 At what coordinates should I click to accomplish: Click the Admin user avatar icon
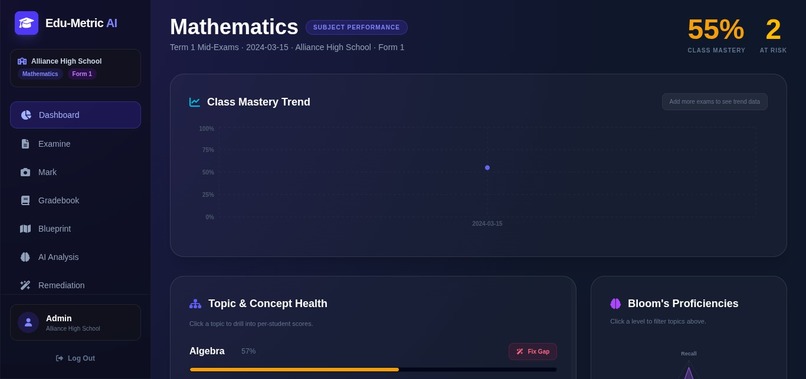tap(28, 322)
